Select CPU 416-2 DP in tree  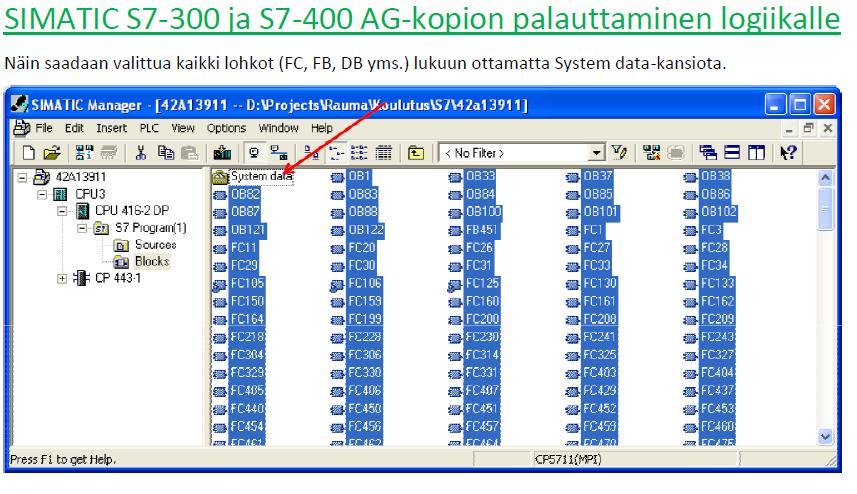(x=132, y=210)
